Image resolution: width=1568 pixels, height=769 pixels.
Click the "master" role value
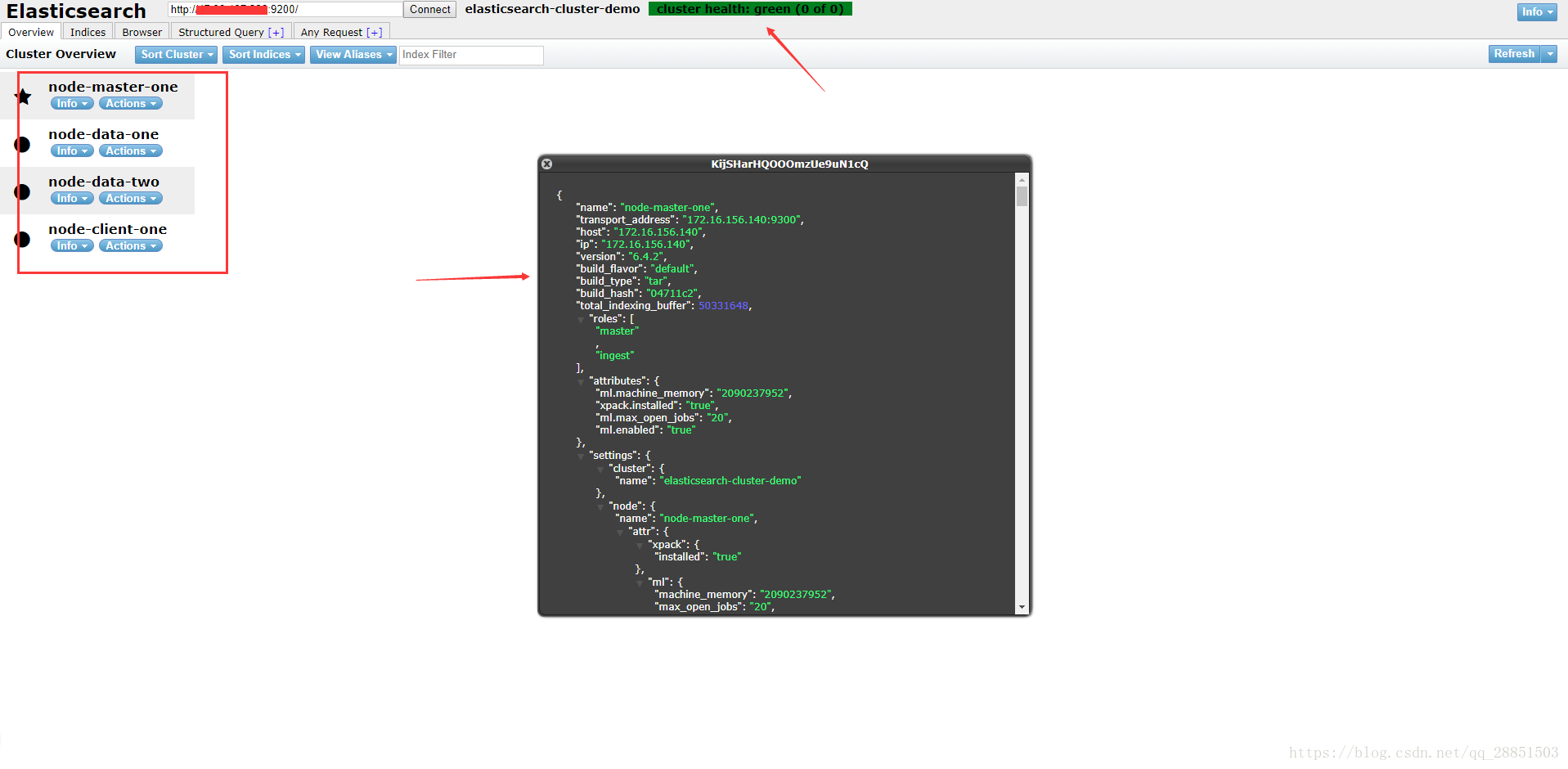618,331
